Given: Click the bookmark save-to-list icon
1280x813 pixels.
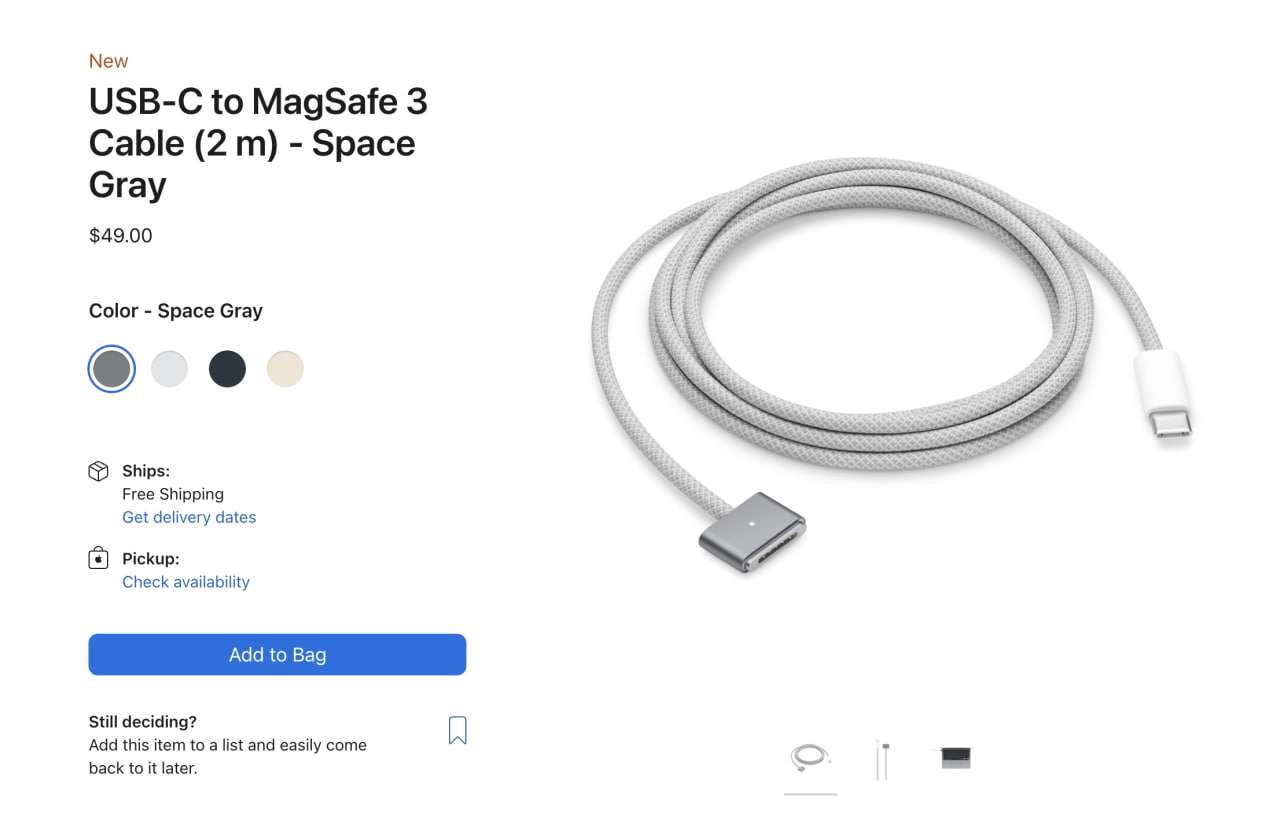Looking at the screenshot, I should click(x=457, y=730).
